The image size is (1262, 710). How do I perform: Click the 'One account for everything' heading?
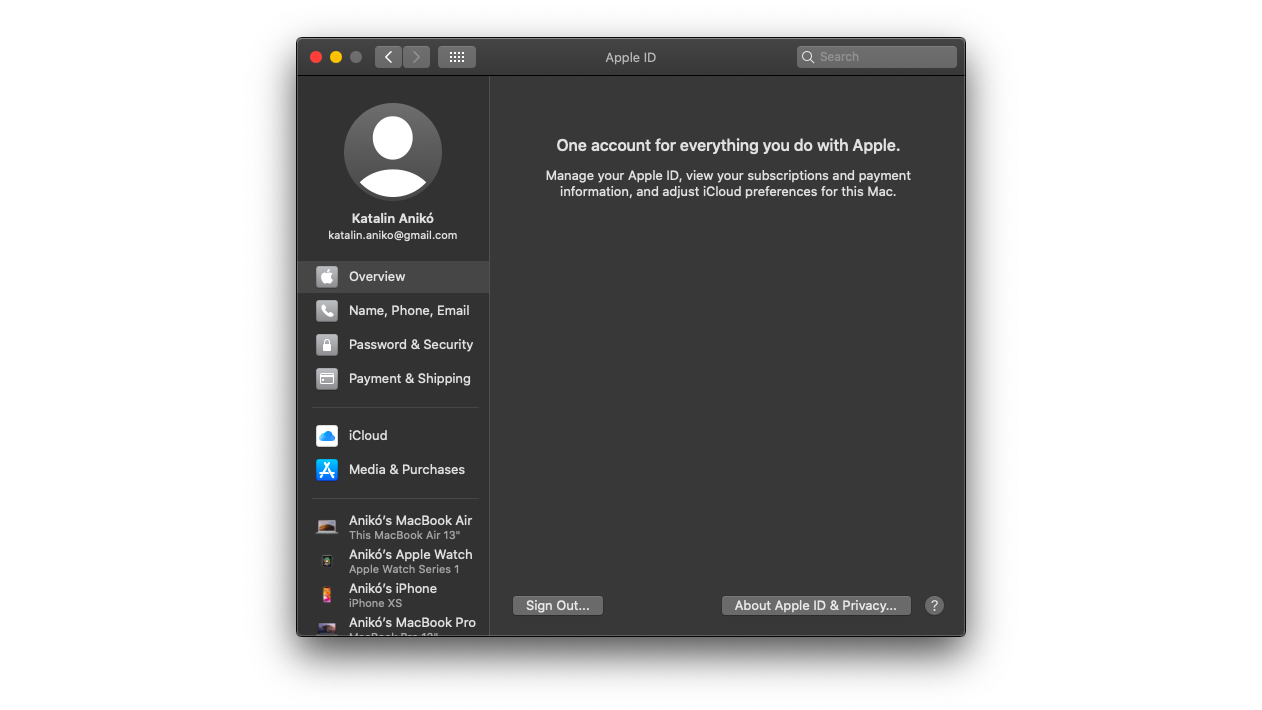728,145
